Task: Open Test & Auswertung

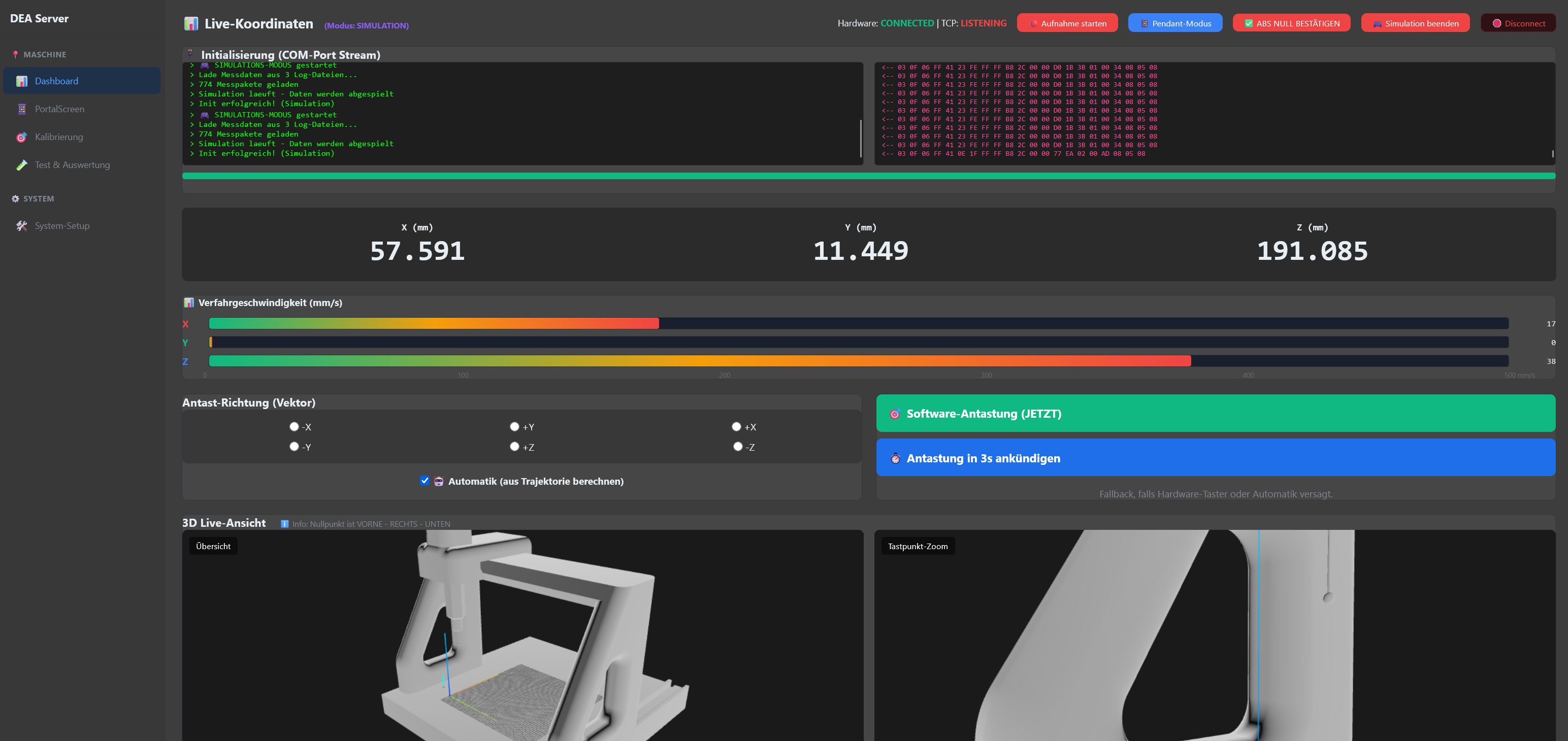Action: tap(82, 165)
